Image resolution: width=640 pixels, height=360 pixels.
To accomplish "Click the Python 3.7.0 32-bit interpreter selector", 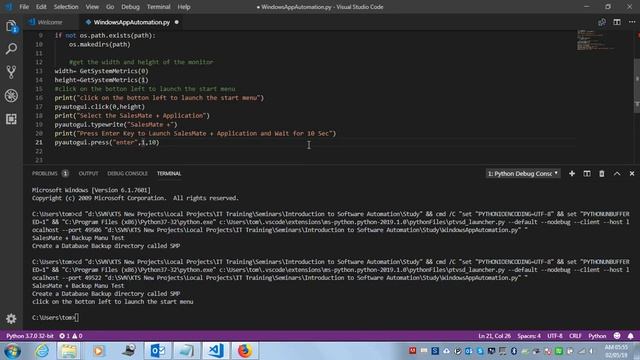I will tap(30, 336).
